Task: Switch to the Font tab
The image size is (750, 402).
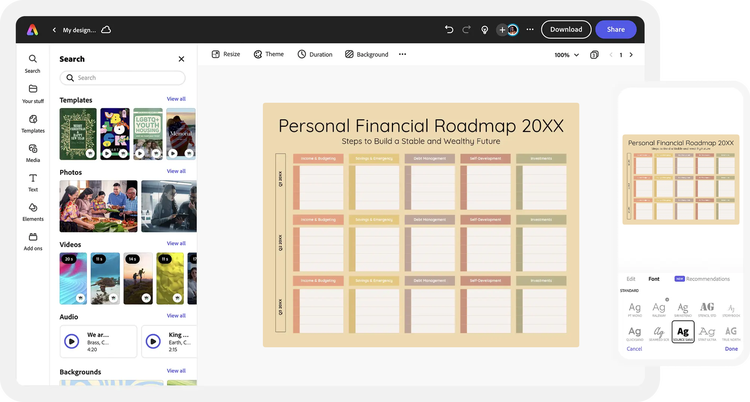Action: (x=654, y=278)
